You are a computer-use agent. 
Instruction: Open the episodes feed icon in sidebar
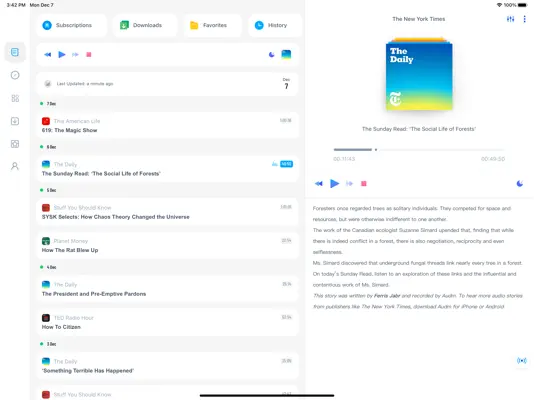(x=15, y=52)
